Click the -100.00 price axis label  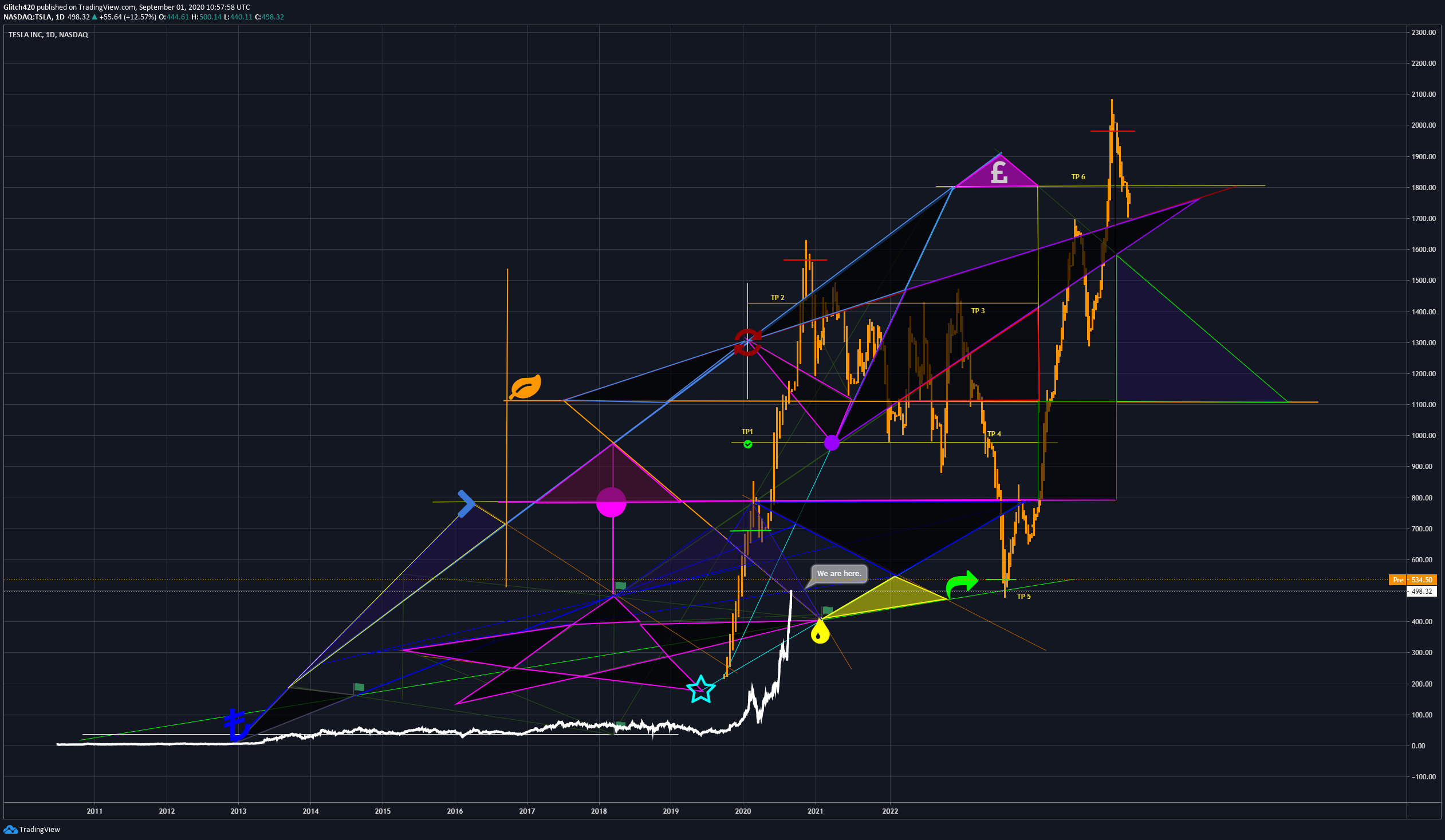[x=1424, y=777]
